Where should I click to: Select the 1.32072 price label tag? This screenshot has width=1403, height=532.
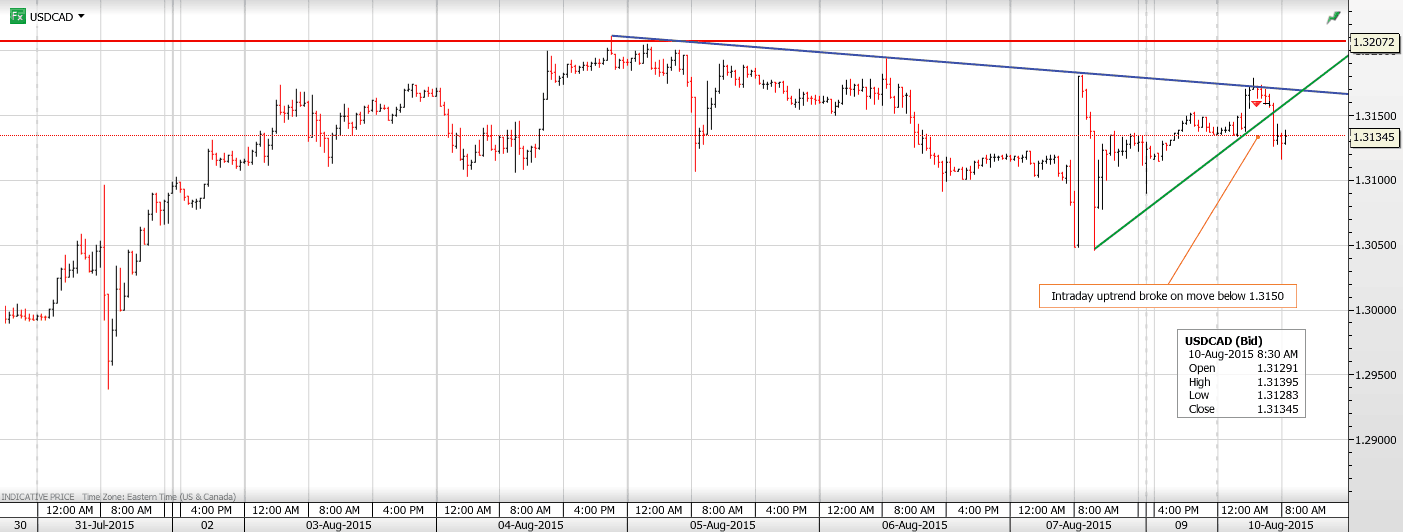click(x=1375, y=42)
